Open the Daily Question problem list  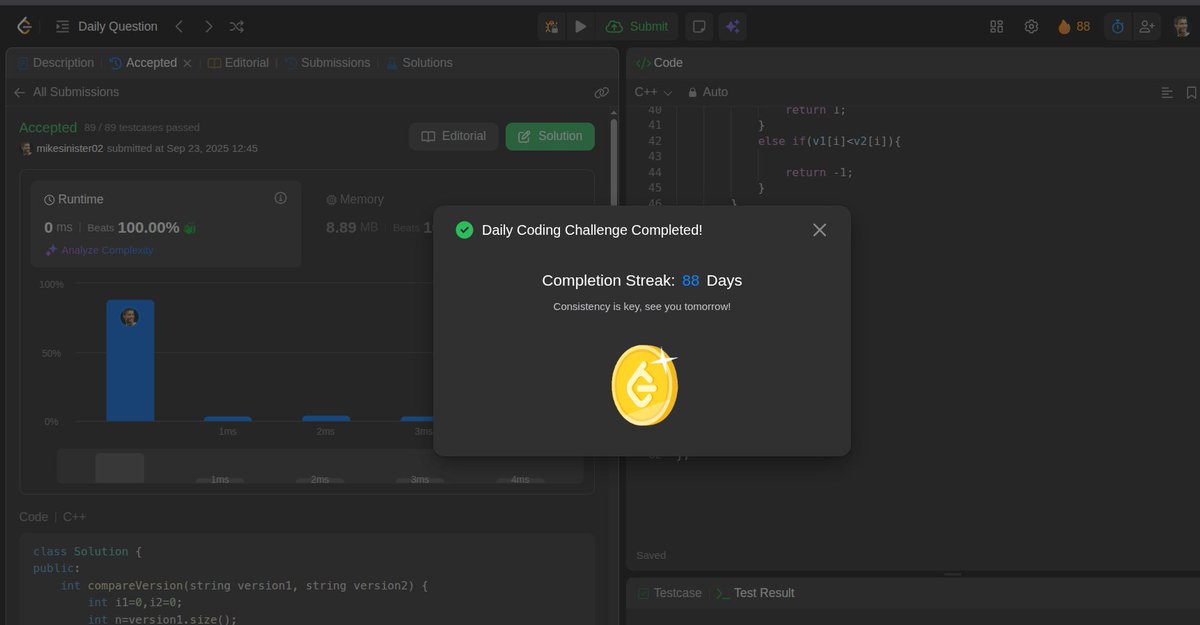pyautogui.click(x=106, y=26)
